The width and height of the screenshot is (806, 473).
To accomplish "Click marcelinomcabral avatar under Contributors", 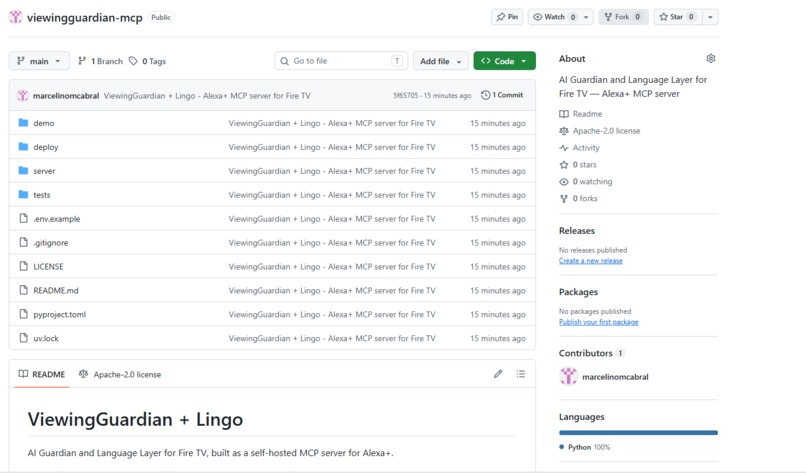I will [568, 376].
